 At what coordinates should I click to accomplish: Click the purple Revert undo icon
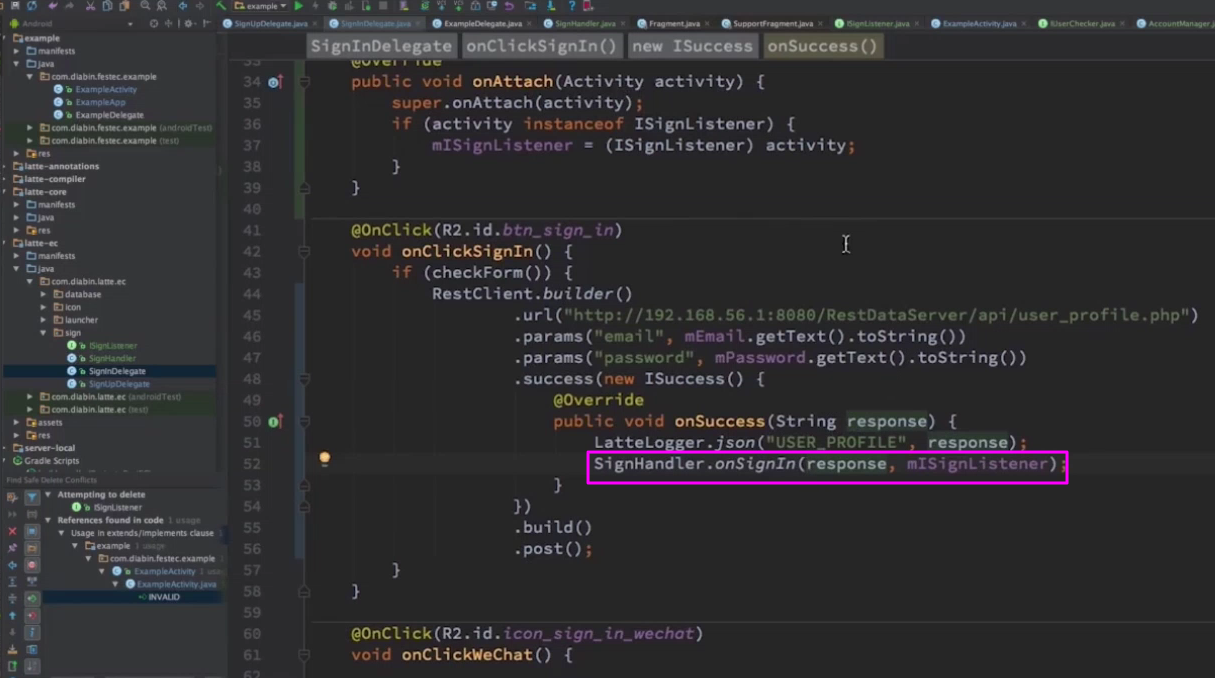pyautogui.click(x=508, y=6)
